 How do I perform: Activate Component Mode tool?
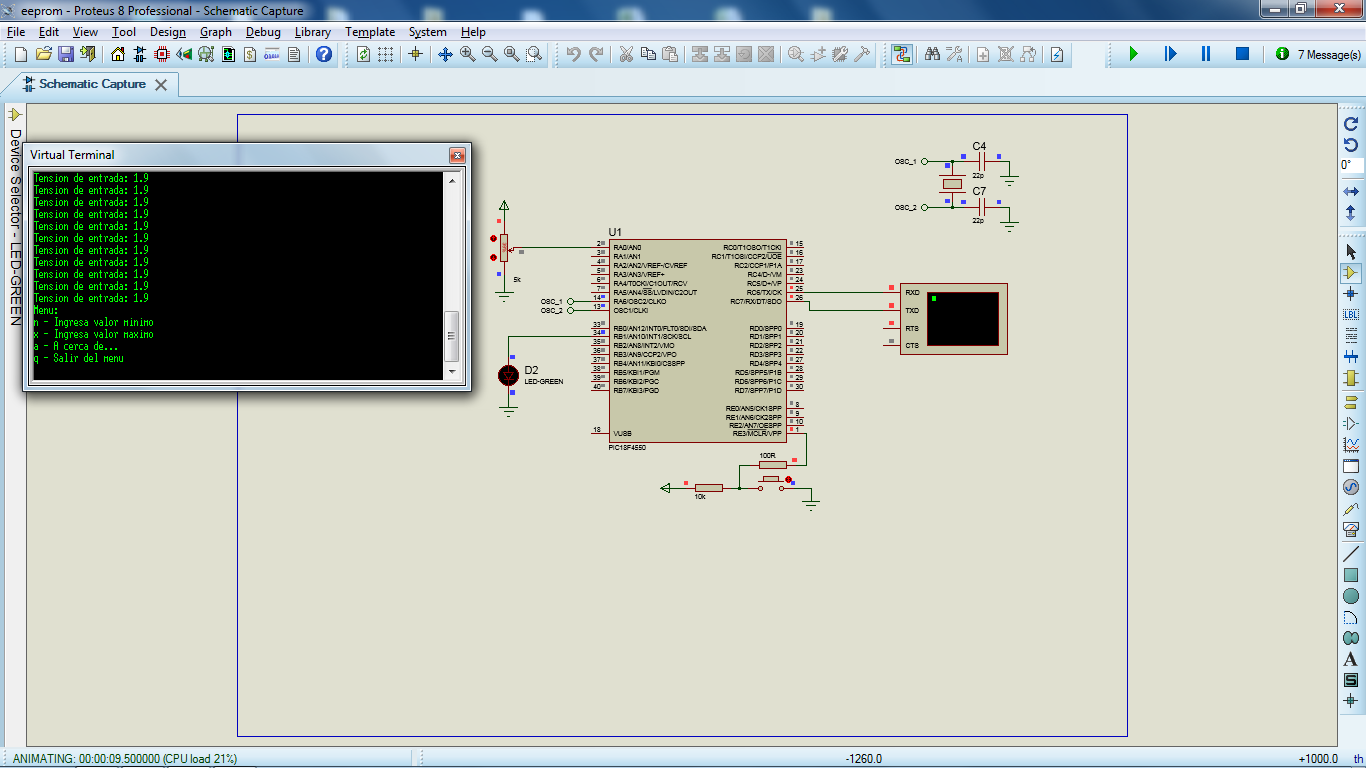pos(1351,272)
